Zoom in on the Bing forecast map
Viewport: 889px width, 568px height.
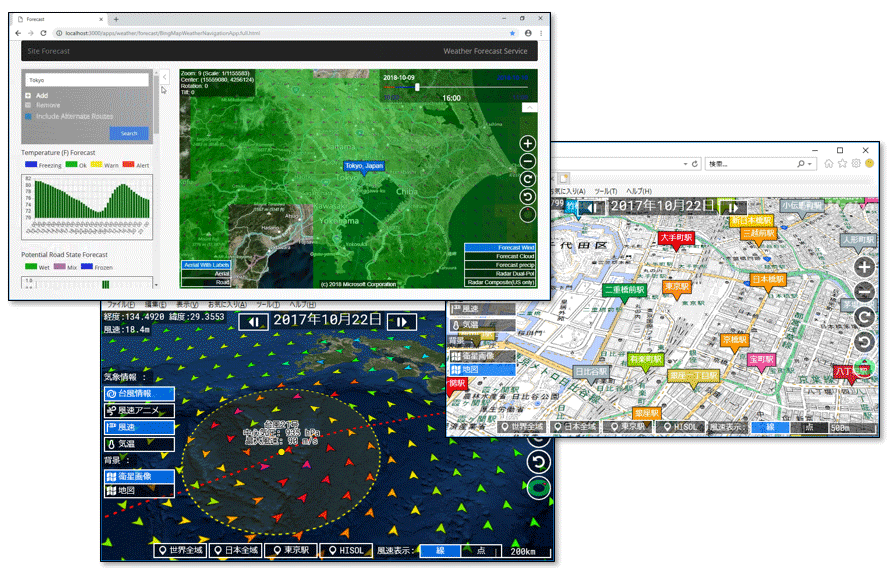(x=527, y=143)
